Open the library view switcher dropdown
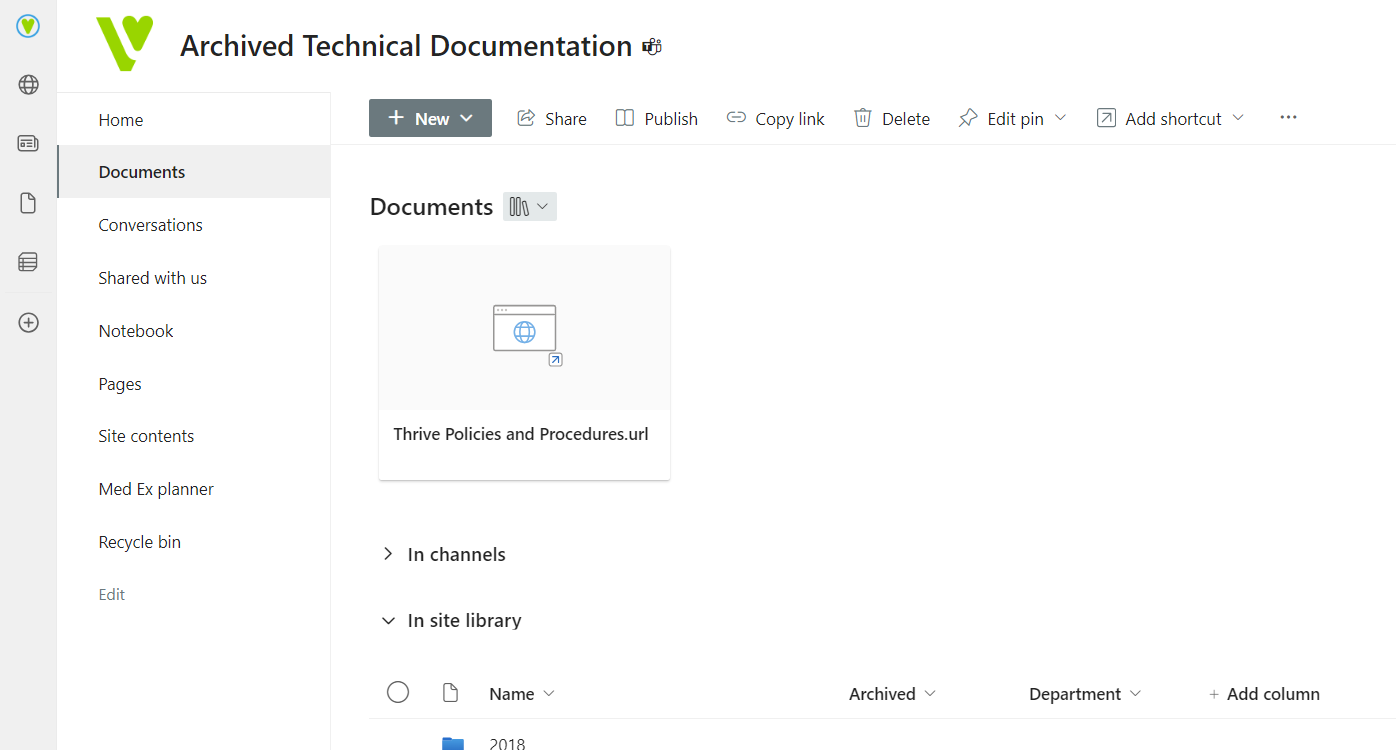The width and height of the screenshot is (1396, 750). click(x=529, y=207)
